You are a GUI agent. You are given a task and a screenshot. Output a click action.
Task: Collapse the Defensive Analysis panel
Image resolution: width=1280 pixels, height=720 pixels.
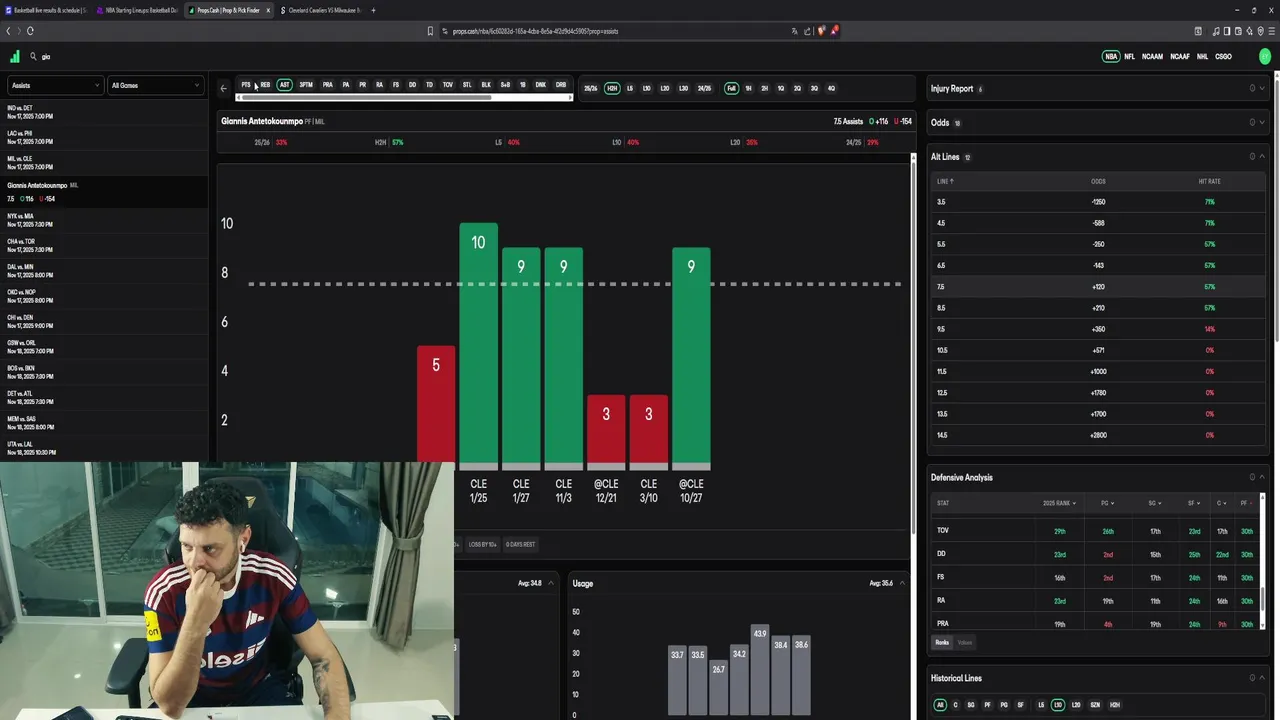(1262, 477)
